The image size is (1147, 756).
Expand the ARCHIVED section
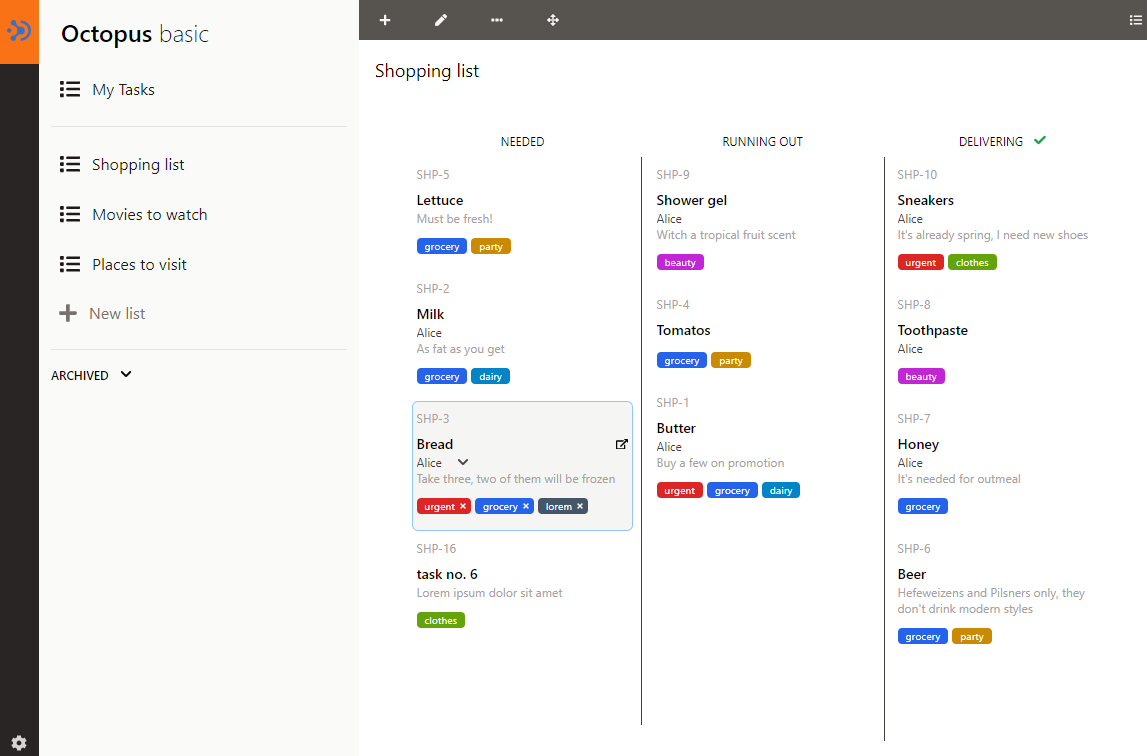pos(90,375)
